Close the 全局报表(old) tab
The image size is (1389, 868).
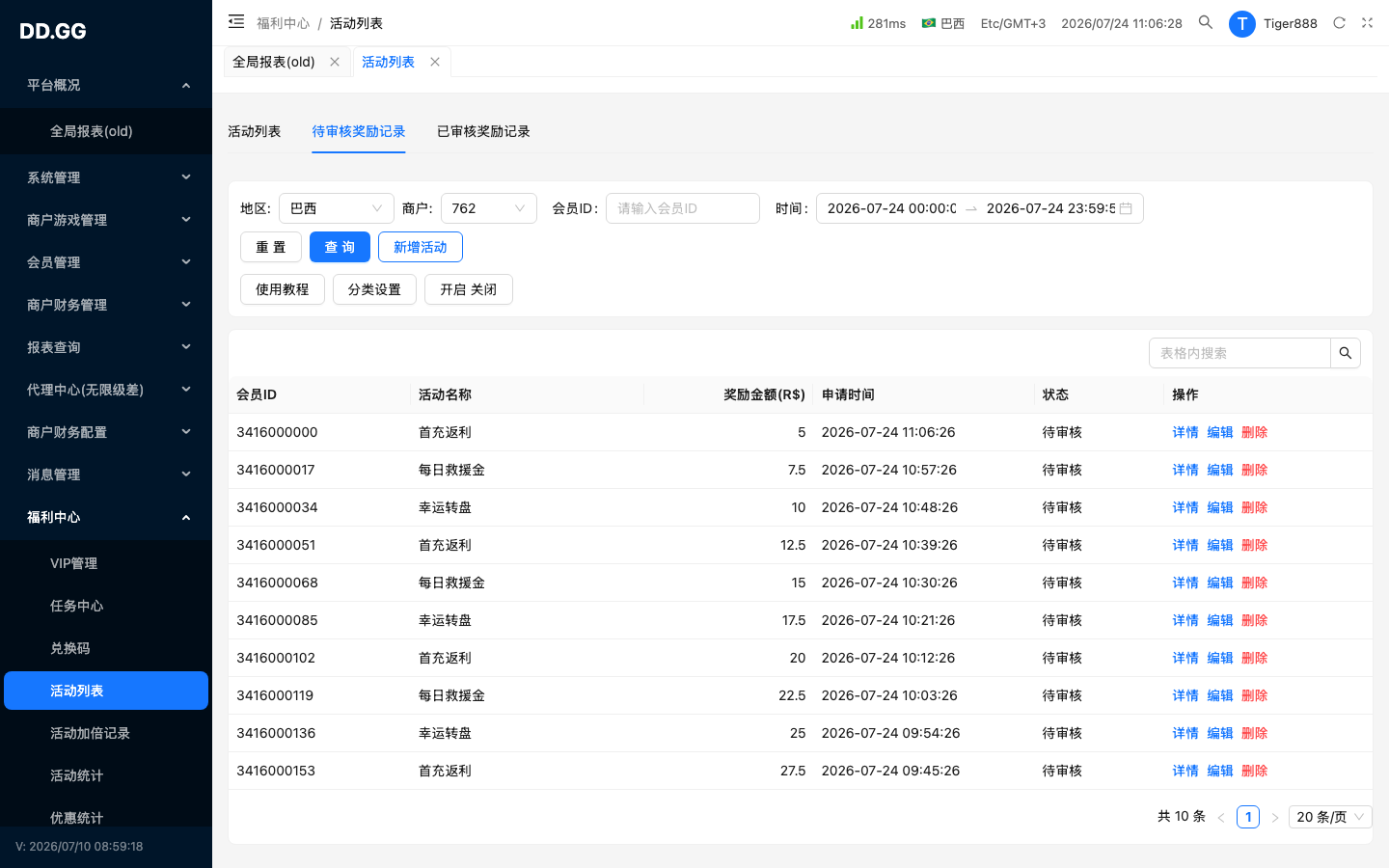pos(335,62)
